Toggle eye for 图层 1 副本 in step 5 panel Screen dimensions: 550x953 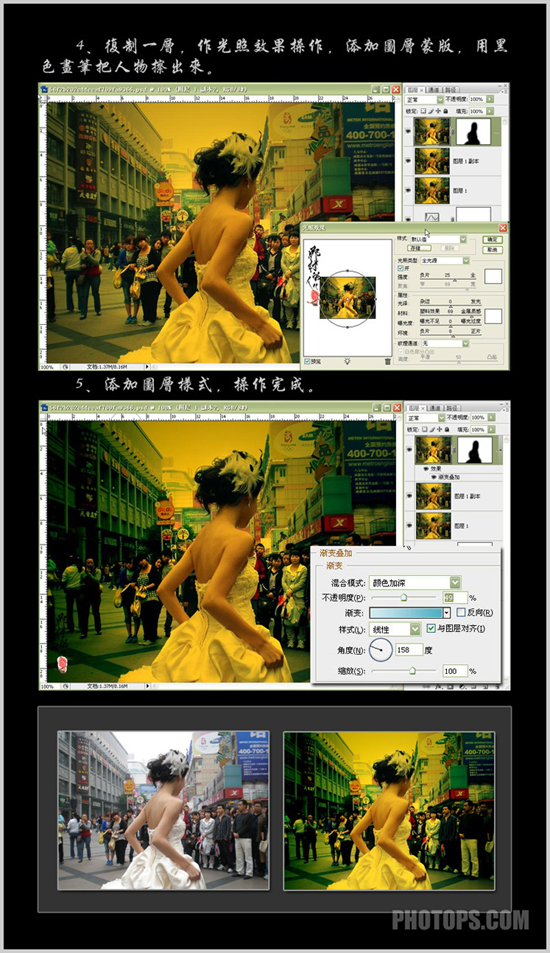410,496
